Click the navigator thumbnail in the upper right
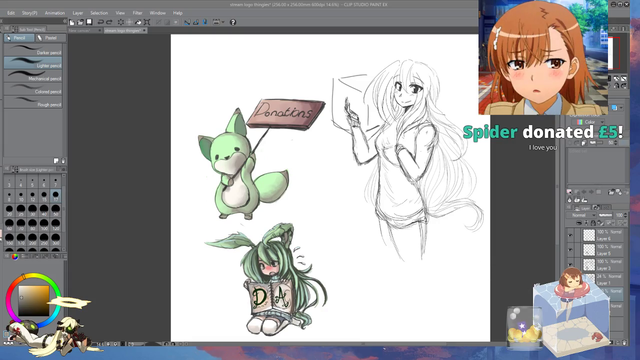 (x=614, y=53)
